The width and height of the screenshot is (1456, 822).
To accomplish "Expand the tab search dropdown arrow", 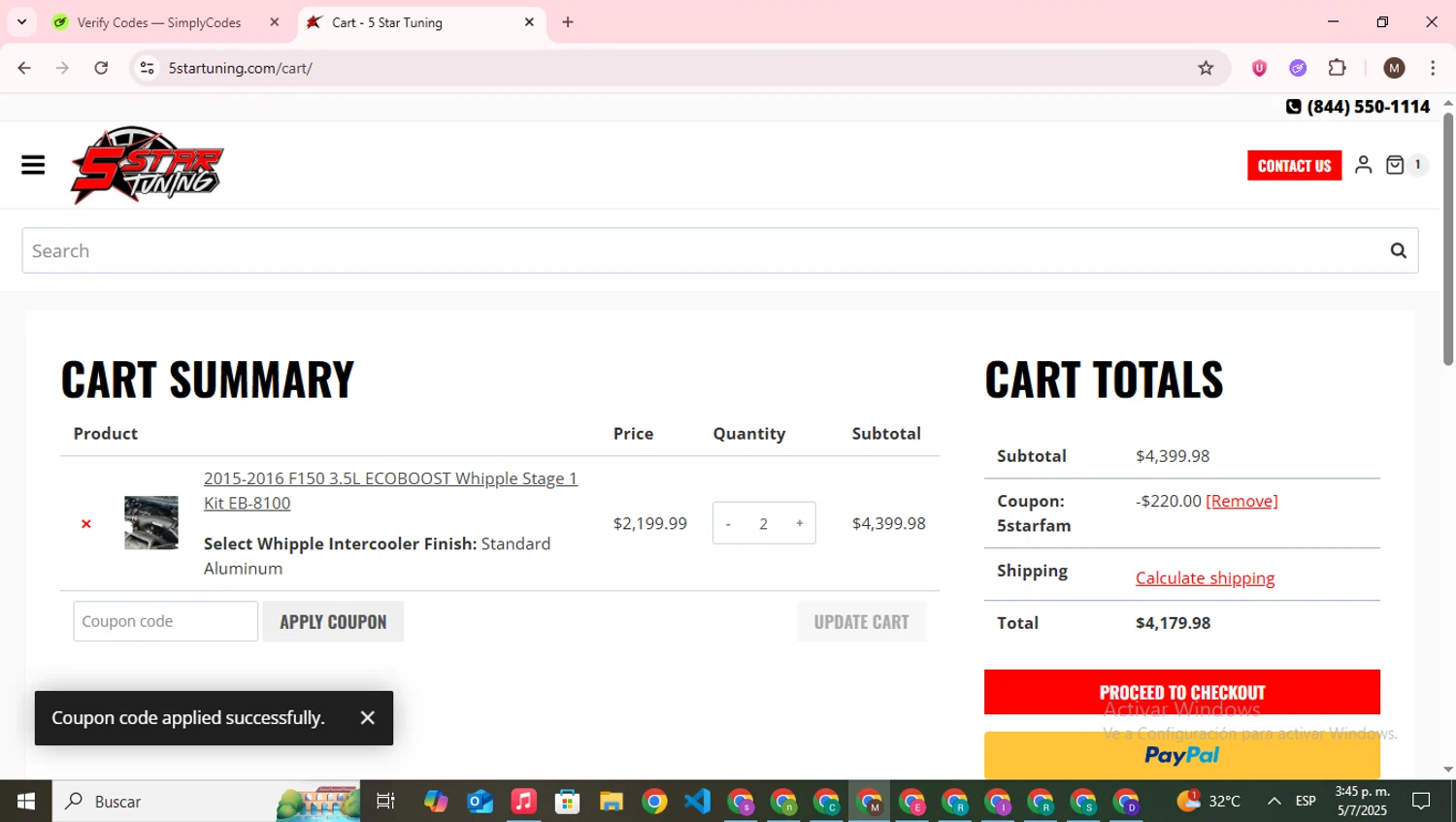I will (21, 22).
